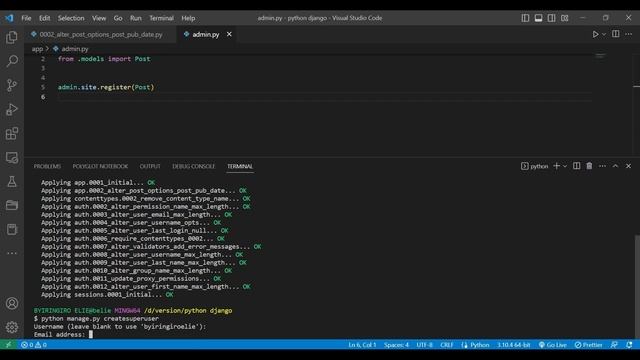
Task: Open the Manage gear menu
Action: pyautogui.click(x=12, y=327)
